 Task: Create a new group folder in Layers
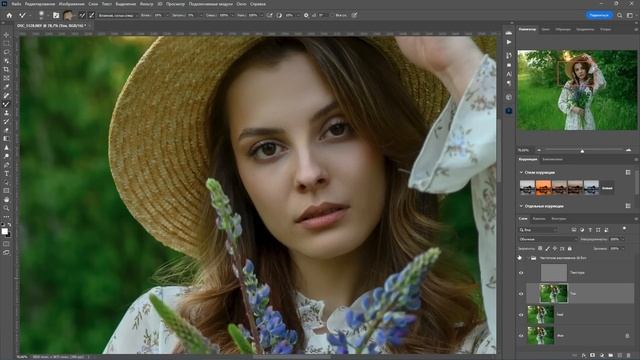coord(611,356)
